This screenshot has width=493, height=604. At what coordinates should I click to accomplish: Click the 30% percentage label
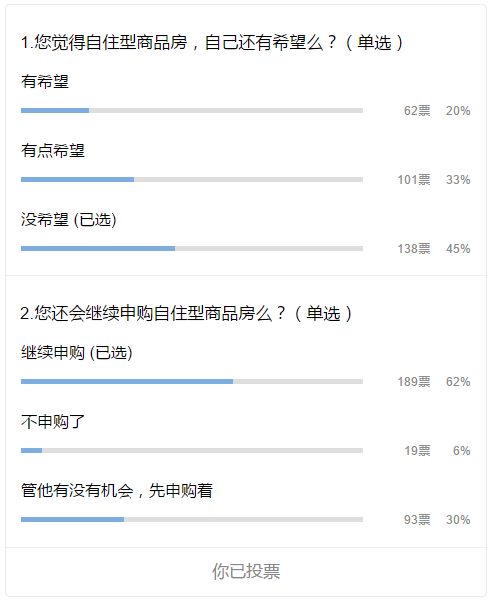[458, 520]
